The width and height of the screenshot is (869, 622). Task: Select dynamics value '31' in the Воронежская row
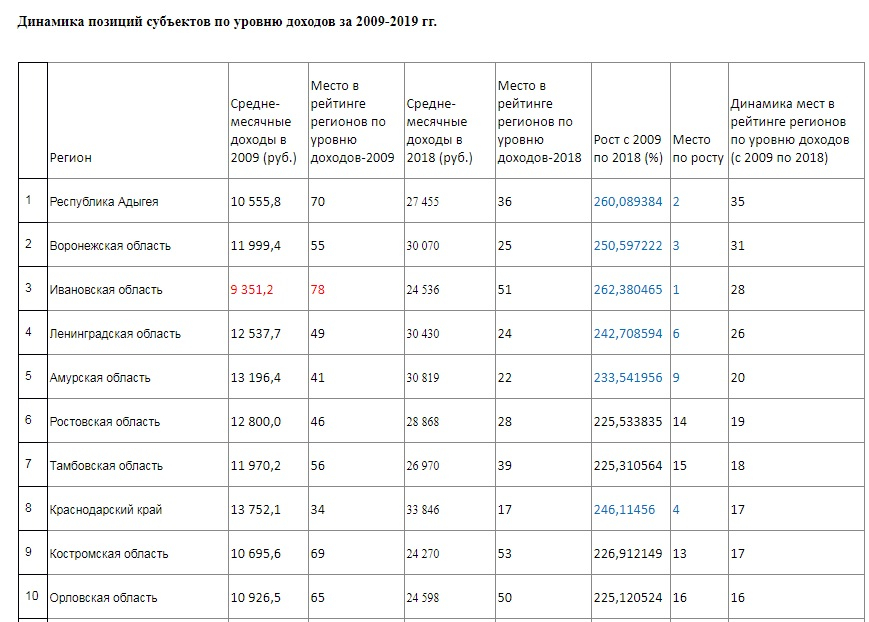click(x=737, y=246)
